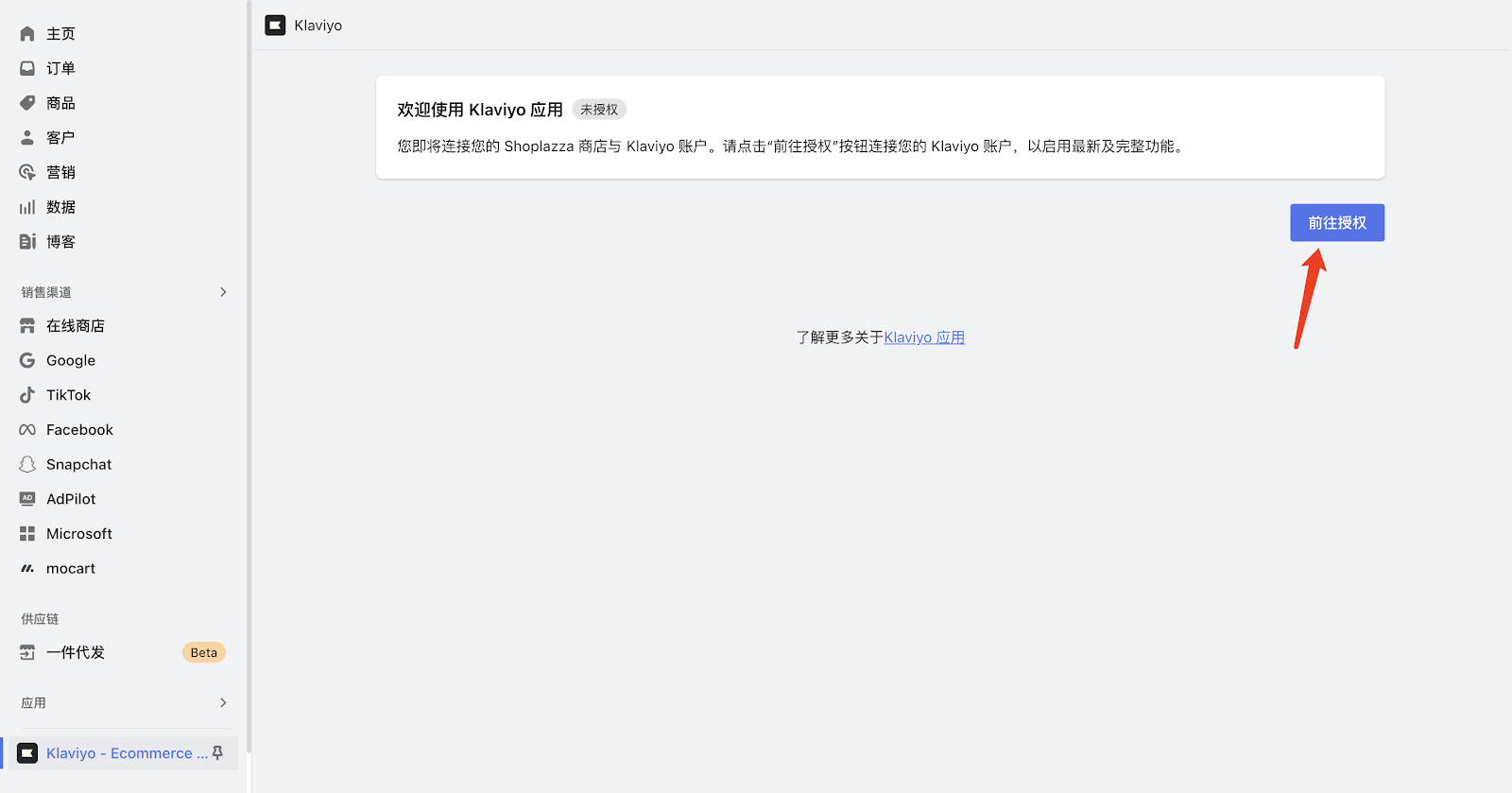Click the 未授权 status badge
This screenshot has width=1512, height=793.
pos(599,110)
